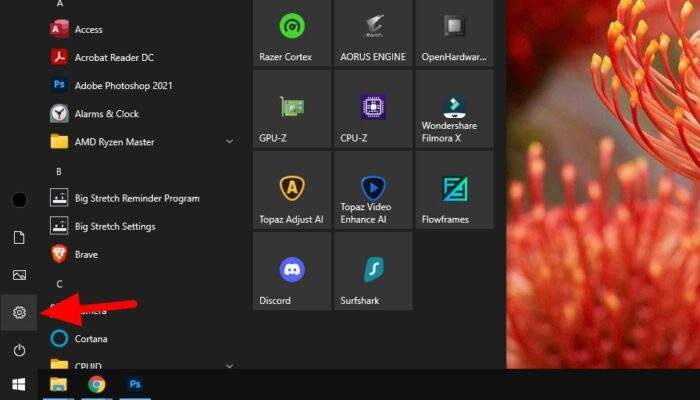700x400 pixels.
Task: Switch to Photoshop on the taskbar
Action: click(x=135, y=384)
